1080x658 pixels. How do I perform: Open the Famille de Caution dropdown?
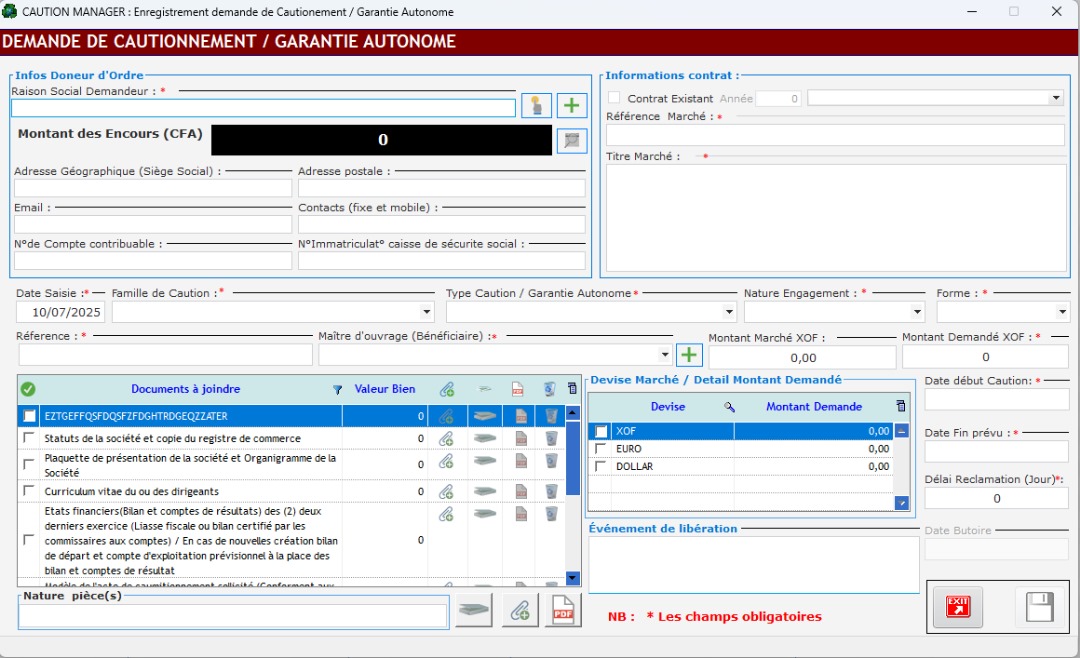[427, 312]
